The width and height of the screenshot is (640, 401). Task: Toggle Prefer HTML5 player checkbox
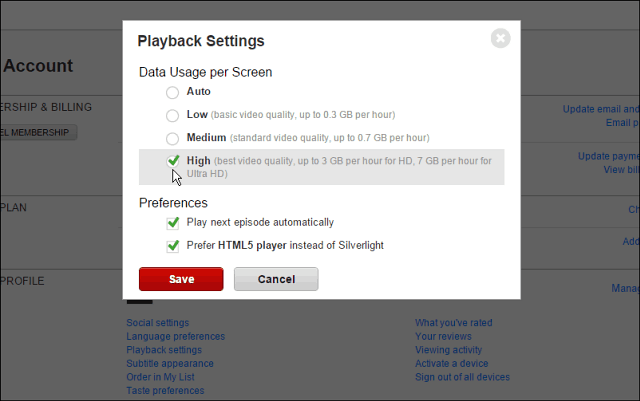173,245
